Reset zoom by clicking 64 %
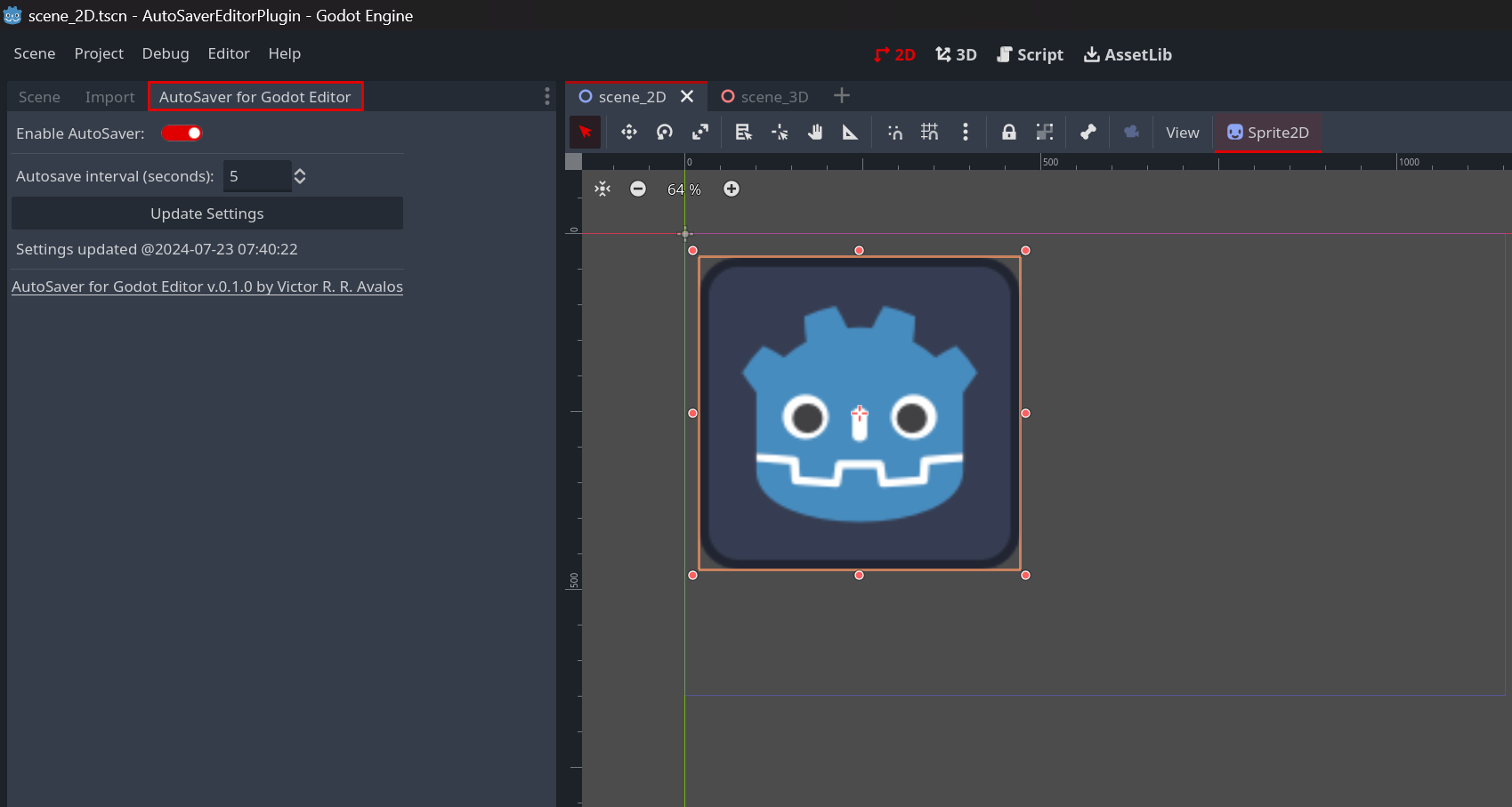Viewport: 1512px width, 807px height. [684, 190]
